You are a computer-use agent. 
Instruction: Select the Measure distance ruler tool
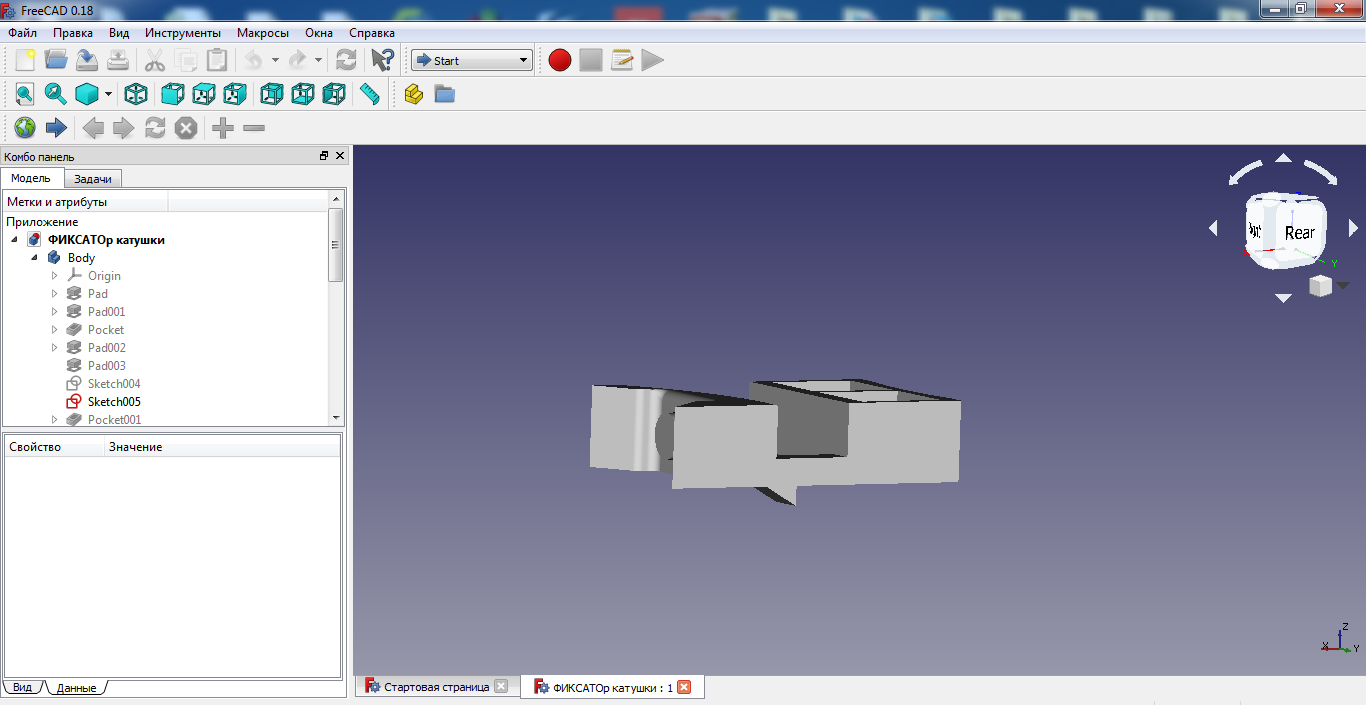(370, 95)
